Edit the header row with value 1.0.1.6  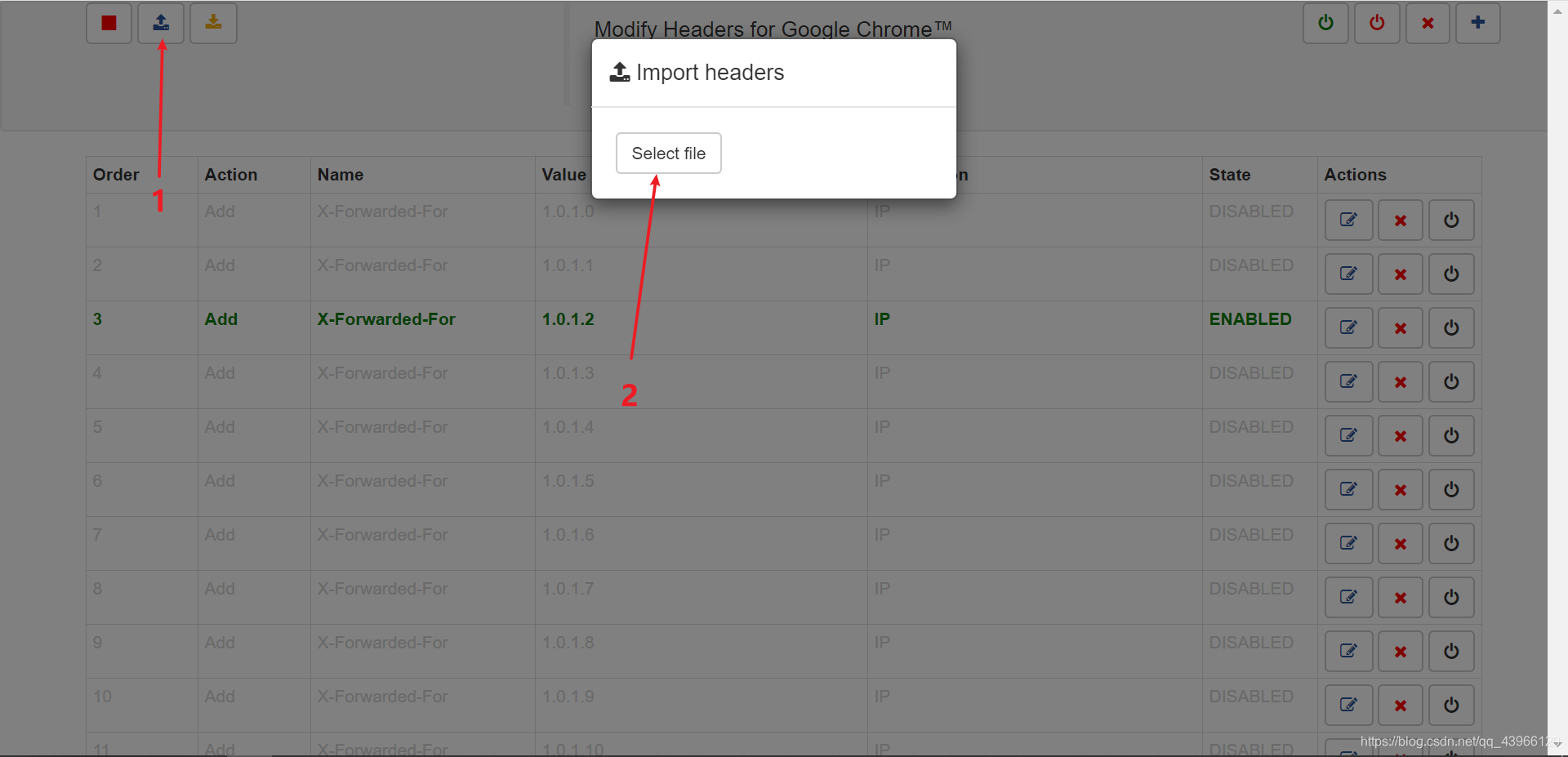[x=1348, y=544]
